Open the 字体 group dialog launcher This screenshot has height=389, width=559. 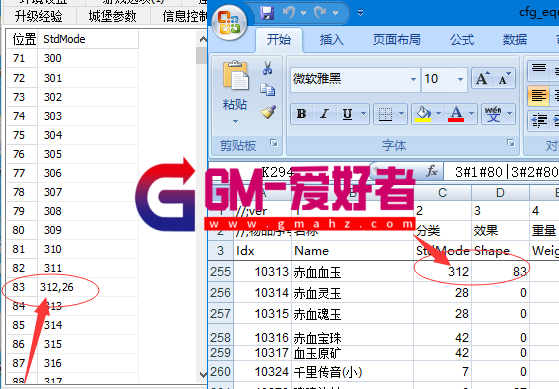[511, 143]
